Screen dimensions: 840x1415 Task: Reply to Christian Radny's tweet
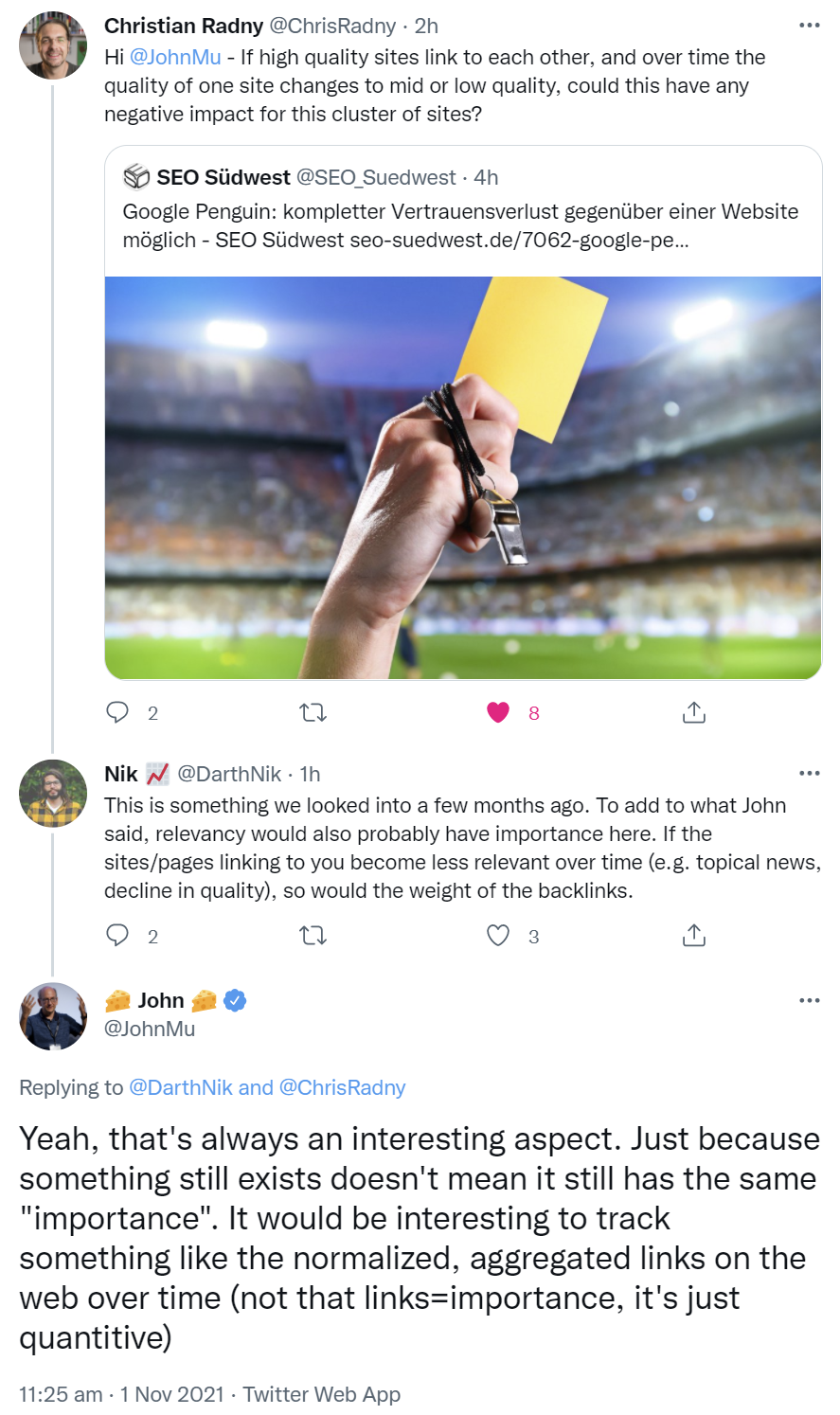pyautogui.click(x=117, y=712)
